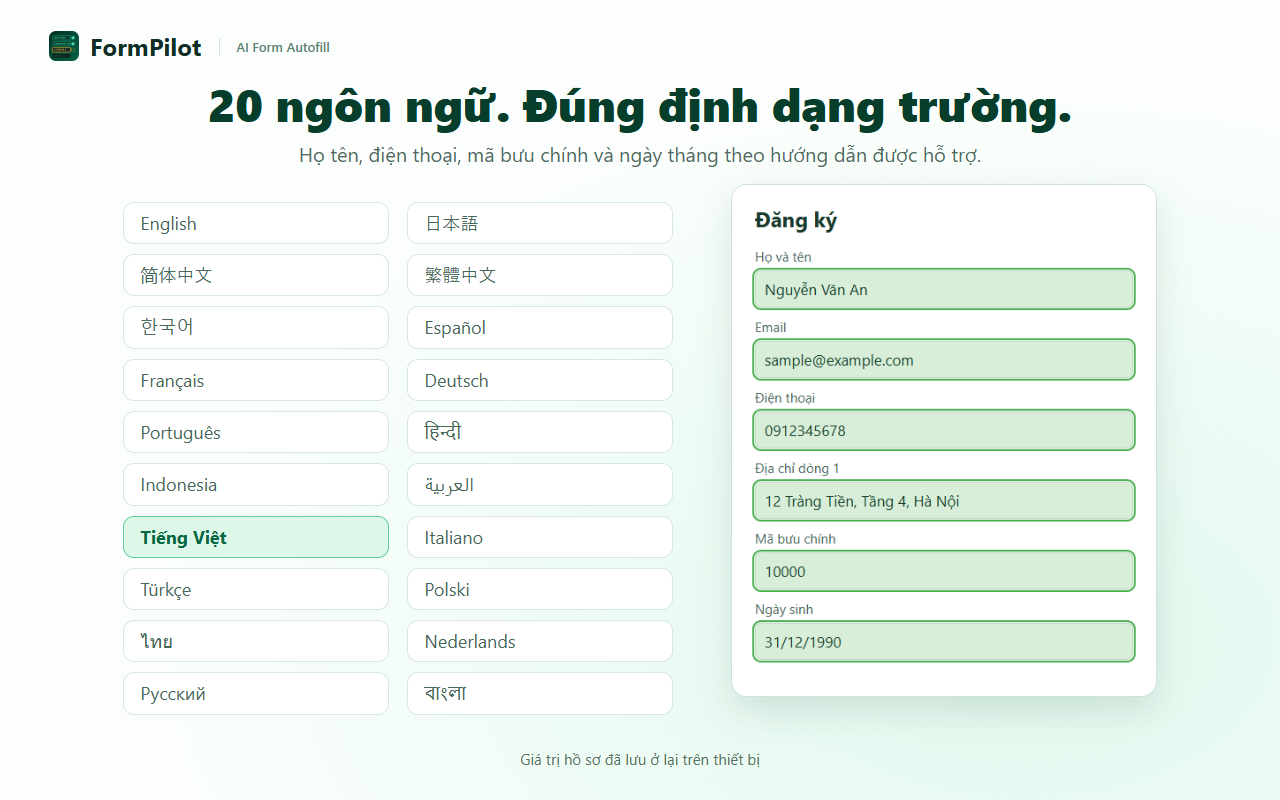
Task: Select 繁體中文 language option
Action: pyautogui.click(x=540, y=275)
